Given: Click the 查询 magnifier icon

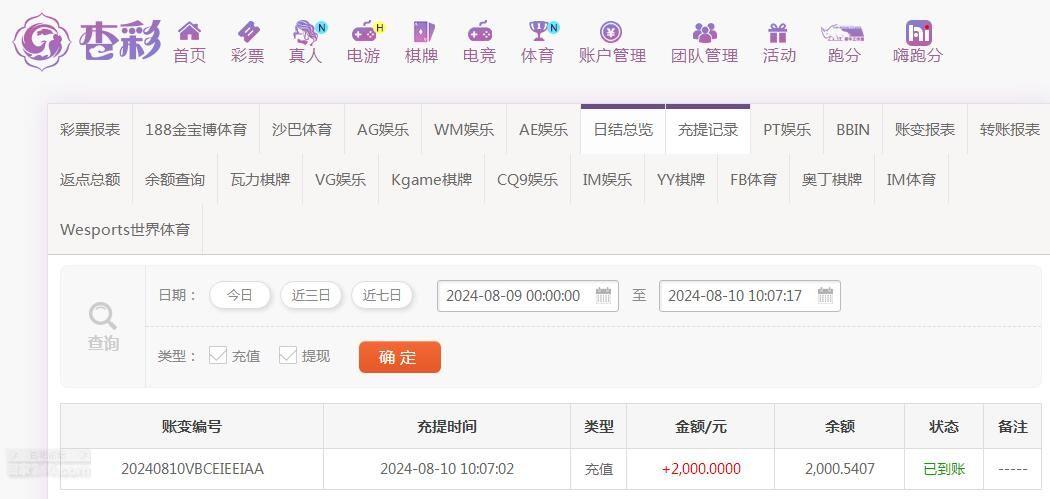Looking at the screenshot, I should 103,315.
